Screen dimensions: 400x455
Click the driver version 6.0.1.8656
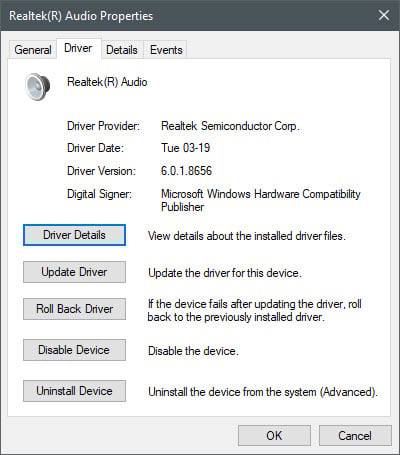[x=186, y=171]
